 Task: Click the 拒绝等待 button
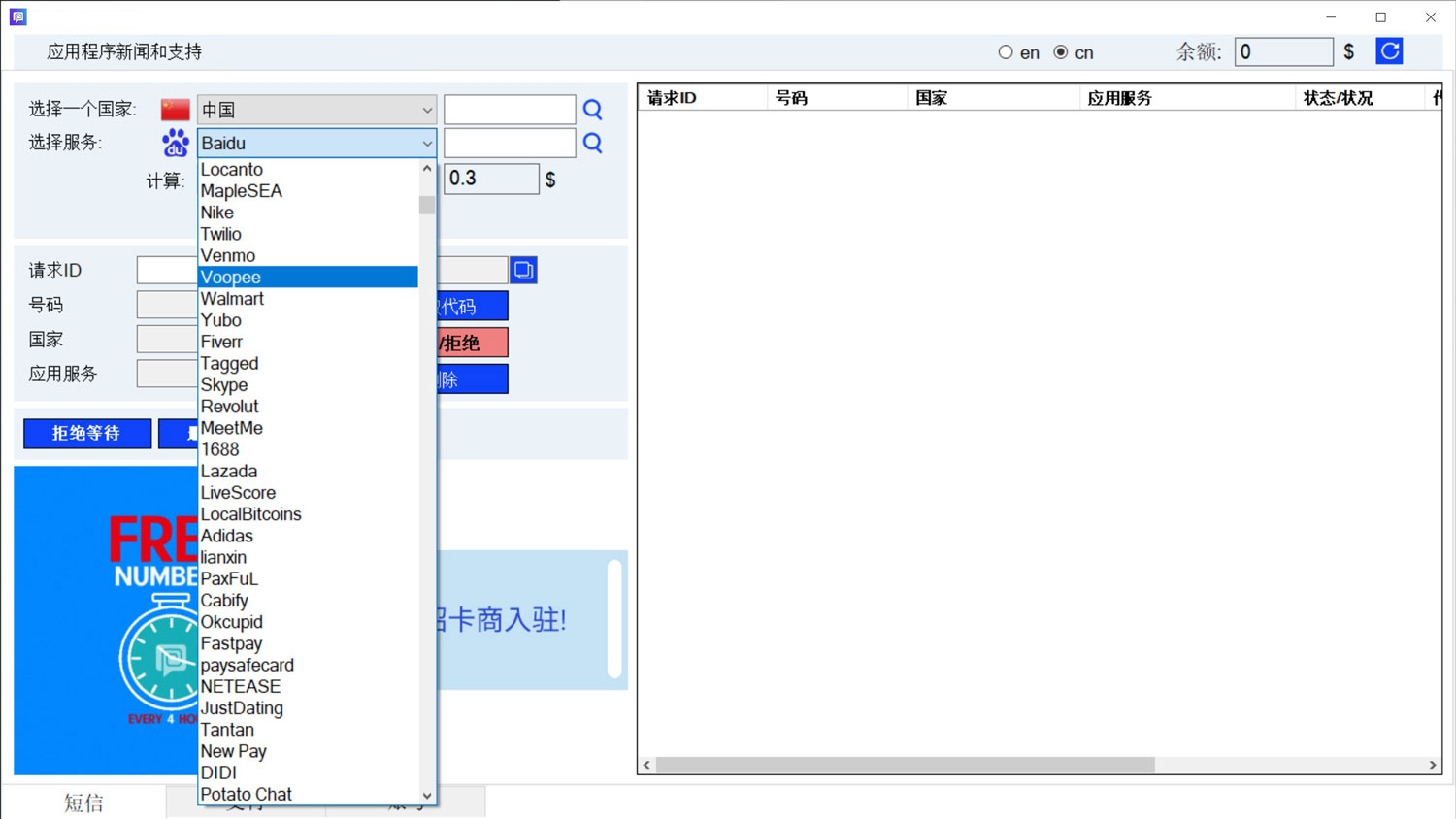[x=87, y=433]
